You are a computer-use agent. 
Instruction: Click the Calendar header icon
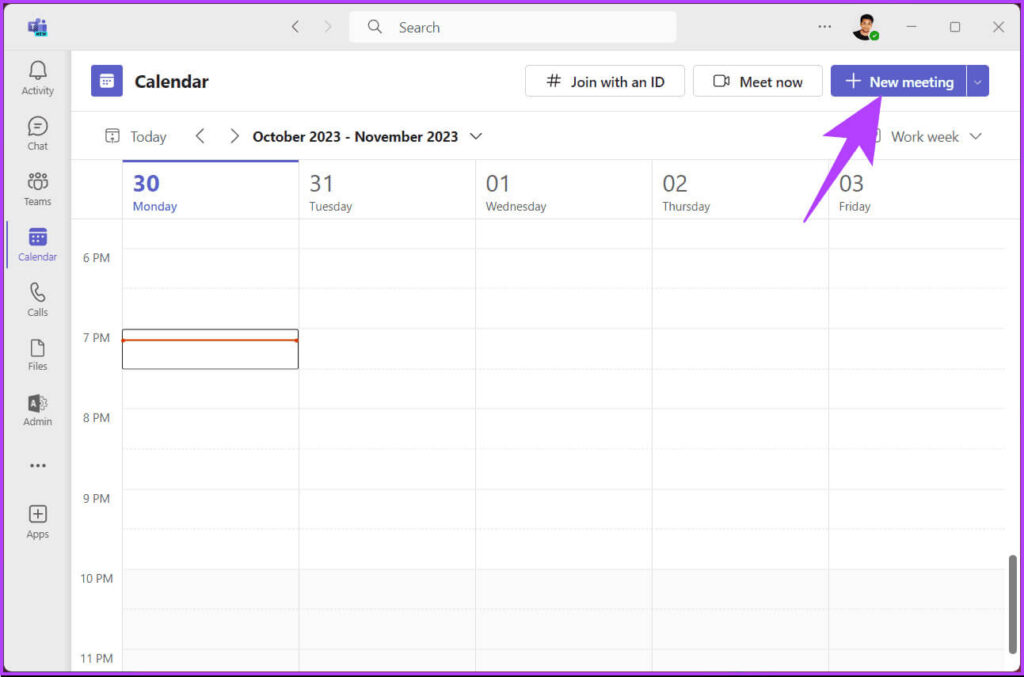[106, 81]
